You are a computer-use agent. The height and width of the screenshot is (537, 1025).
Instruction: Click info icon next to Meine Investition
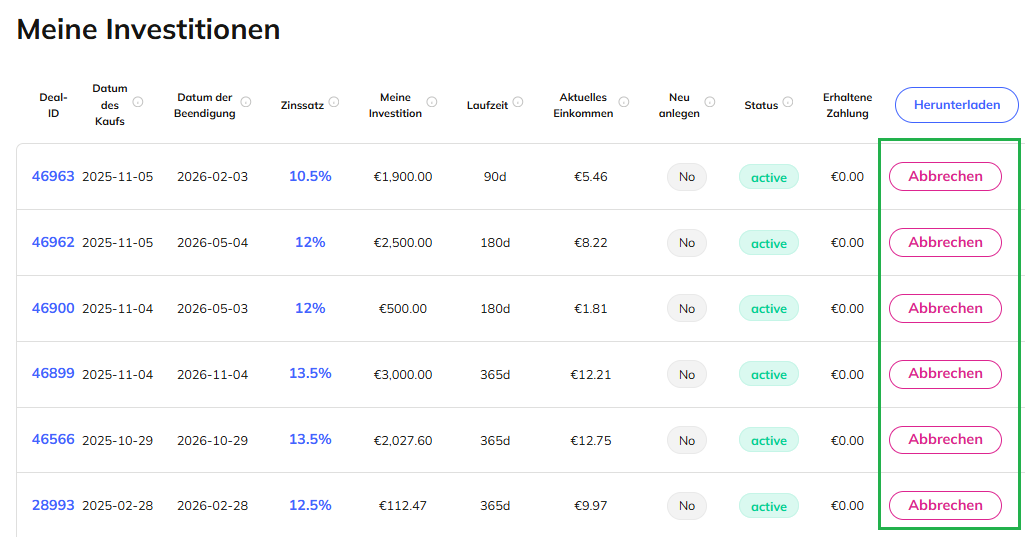tap(432, 102)
